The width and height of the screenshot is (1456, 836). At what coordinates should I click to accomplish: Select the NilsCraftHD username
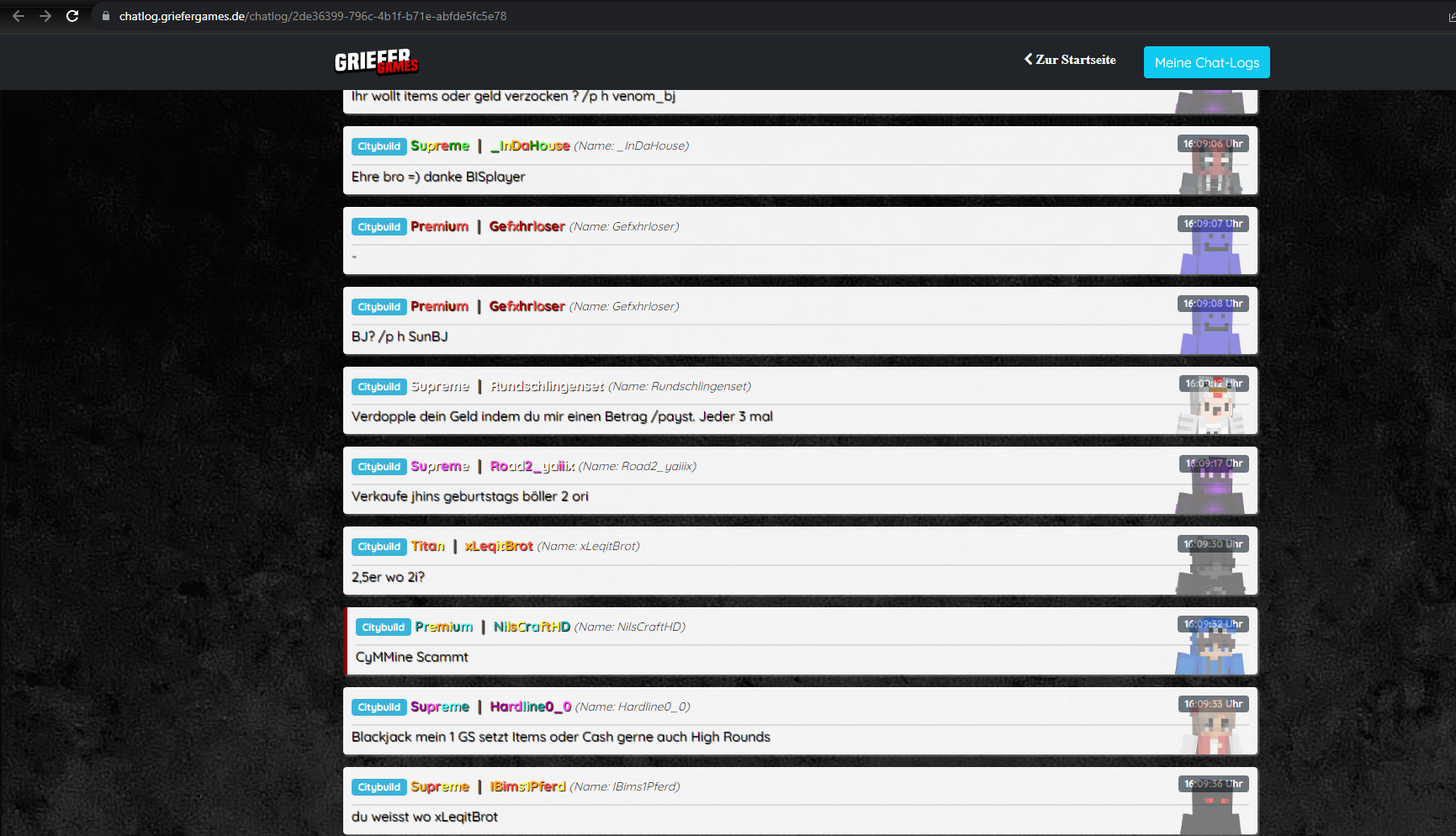(x=532, y=627)
